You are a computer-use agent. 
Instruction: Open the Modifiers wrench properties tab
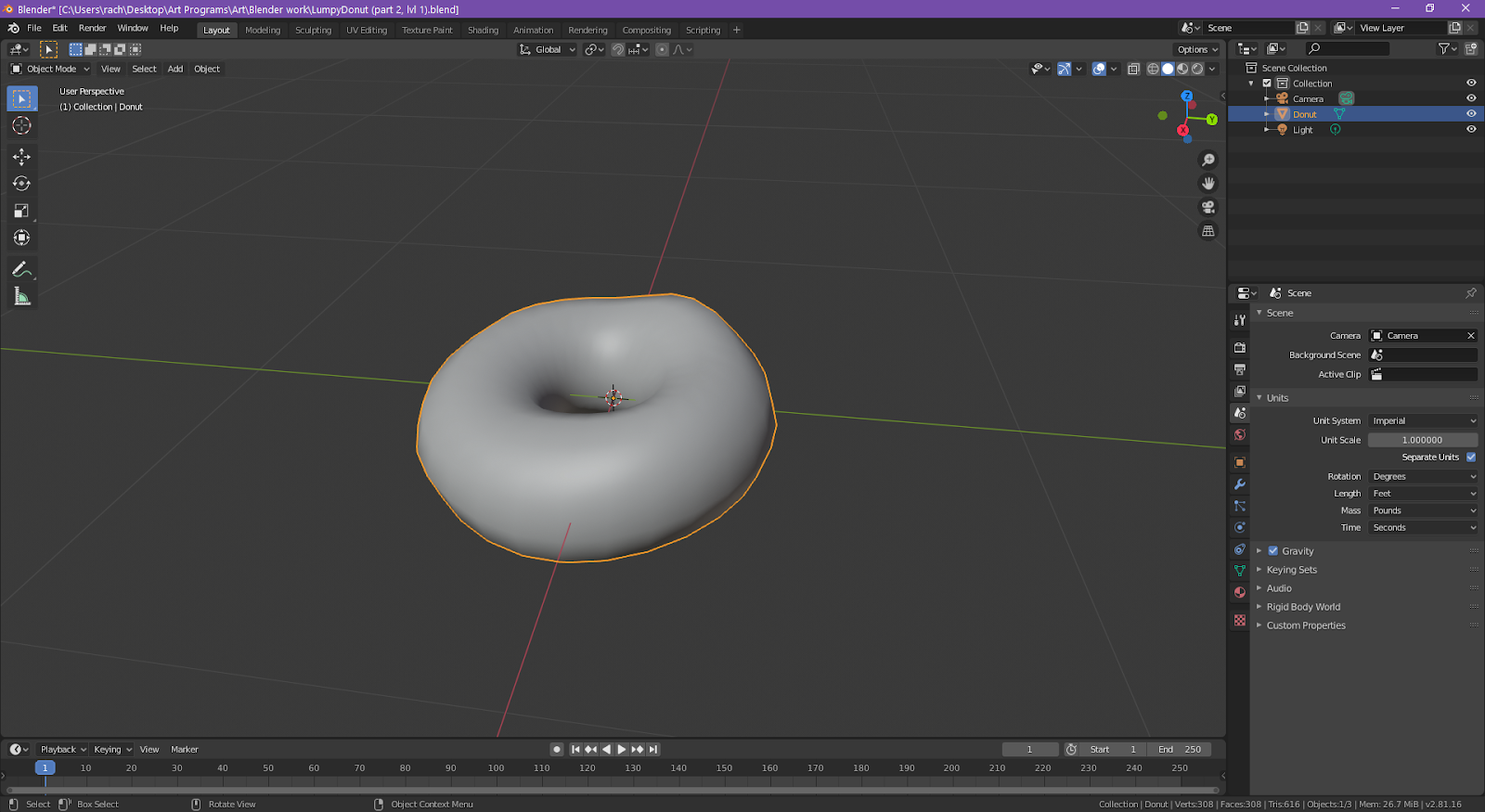tap(1239, 484)
